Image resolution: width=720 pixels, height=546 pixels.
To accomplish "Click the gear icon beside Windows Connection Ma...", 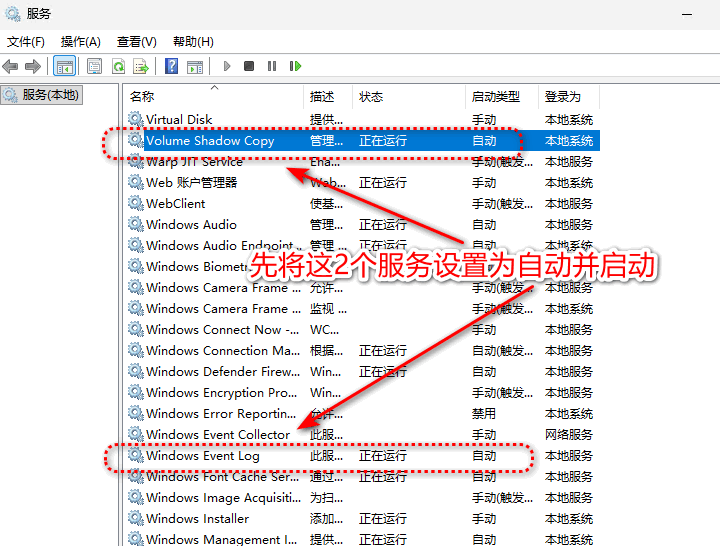I will 135,350.
